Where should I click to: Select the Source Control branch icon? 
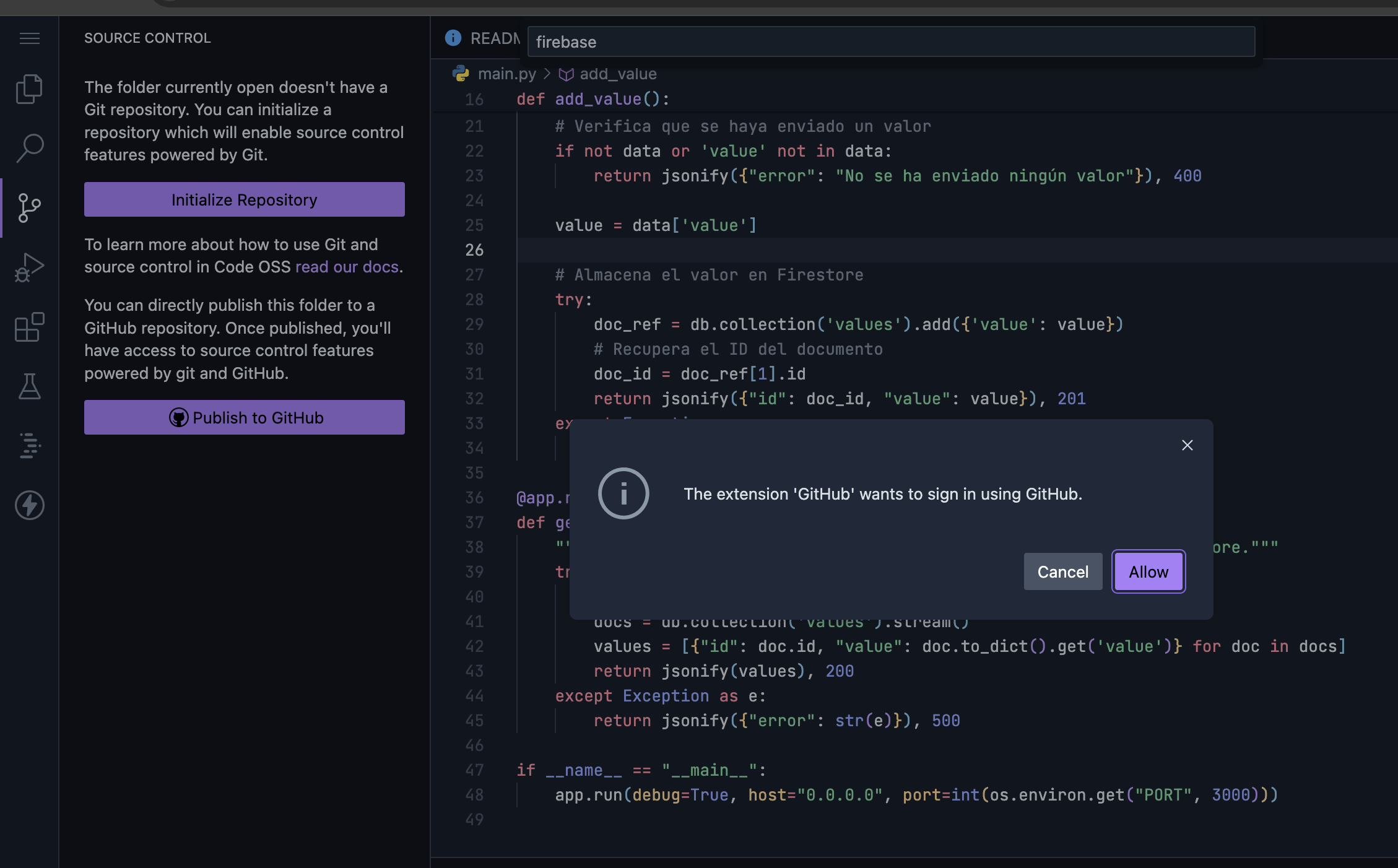[x=29, y=207]
